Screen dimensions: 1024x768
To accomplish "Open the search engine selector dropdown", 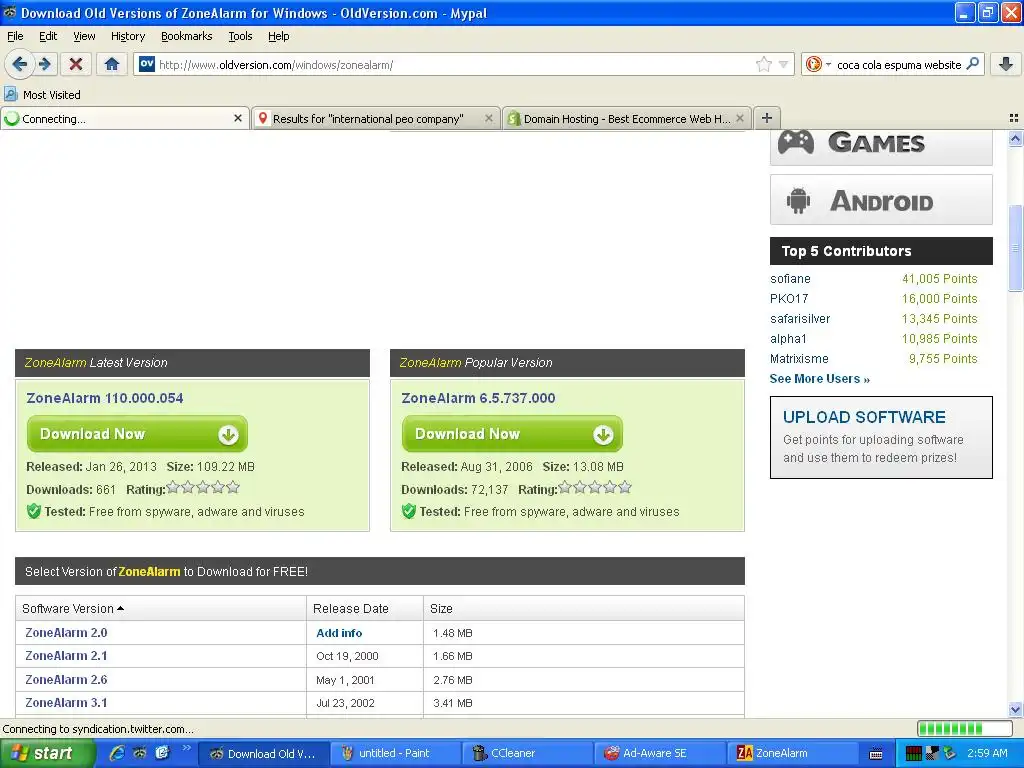I will coord(829,64).
